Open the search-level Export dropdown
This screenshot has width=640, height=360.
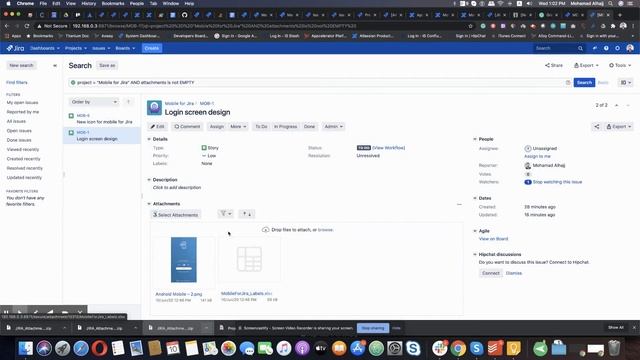coord(586,65)
